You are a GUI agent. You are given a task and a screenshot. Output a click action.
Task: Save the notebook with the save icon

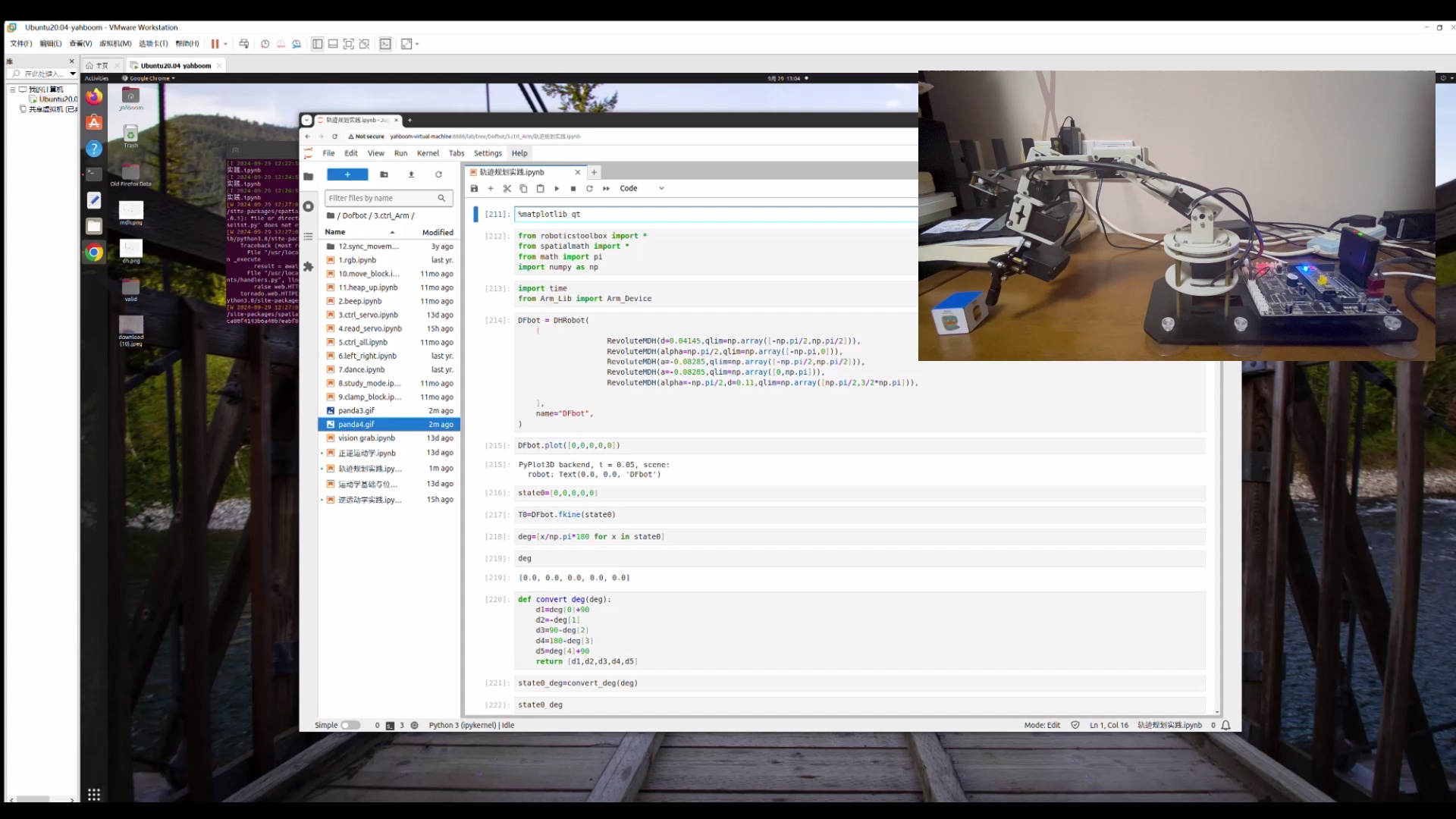[474, 189]
